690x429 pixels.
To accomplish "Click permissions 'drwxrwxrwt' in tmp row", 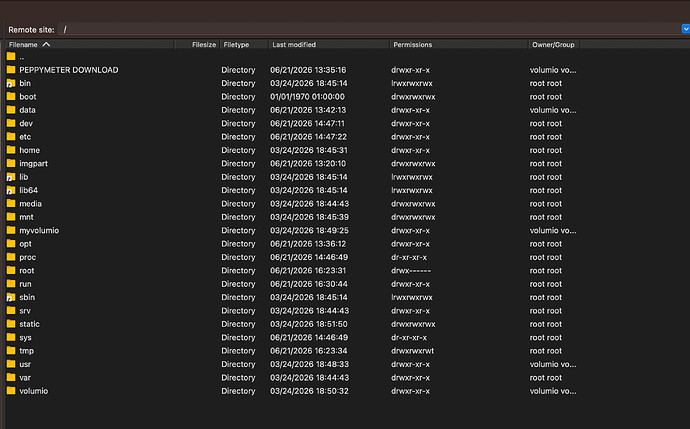I will [412, 351].
